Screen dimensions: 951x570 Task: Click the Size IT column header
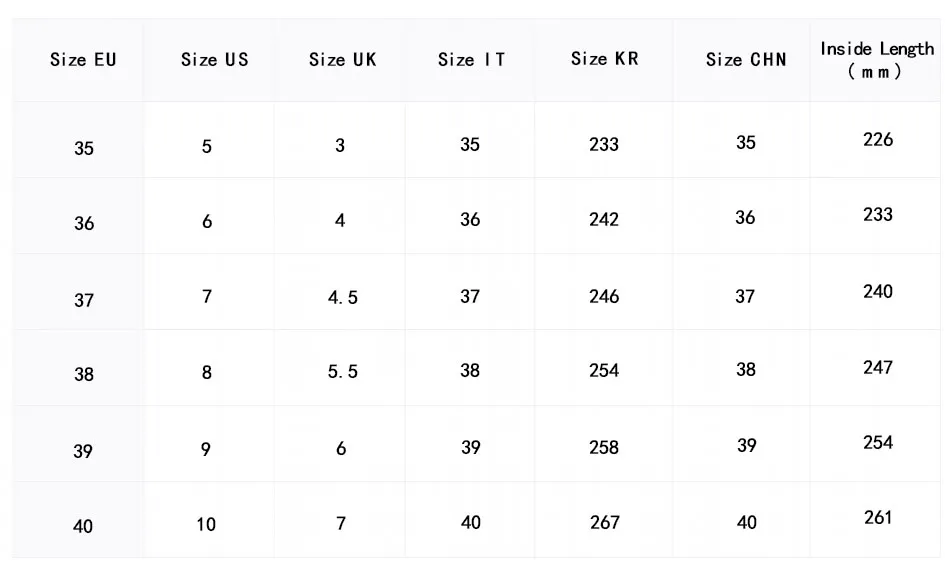click(471, 60)
